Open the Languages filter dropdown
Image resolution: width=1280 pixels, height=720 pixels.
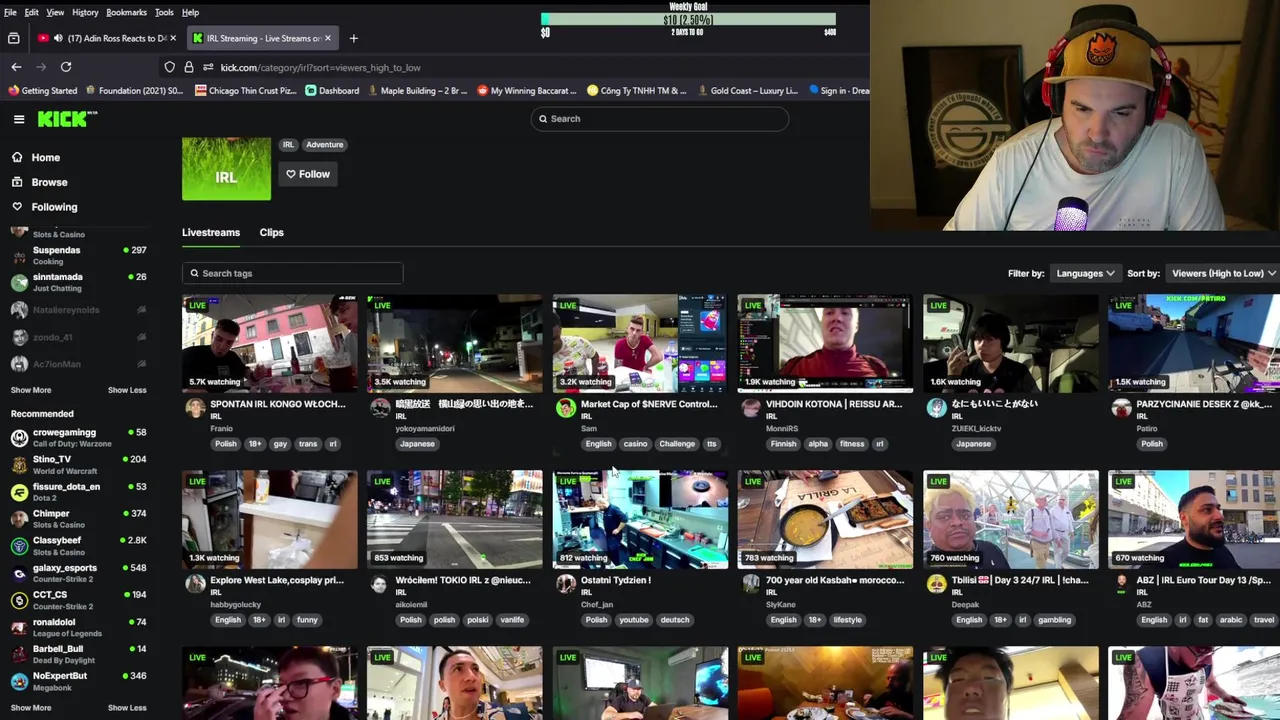(x=1085, y=273)
